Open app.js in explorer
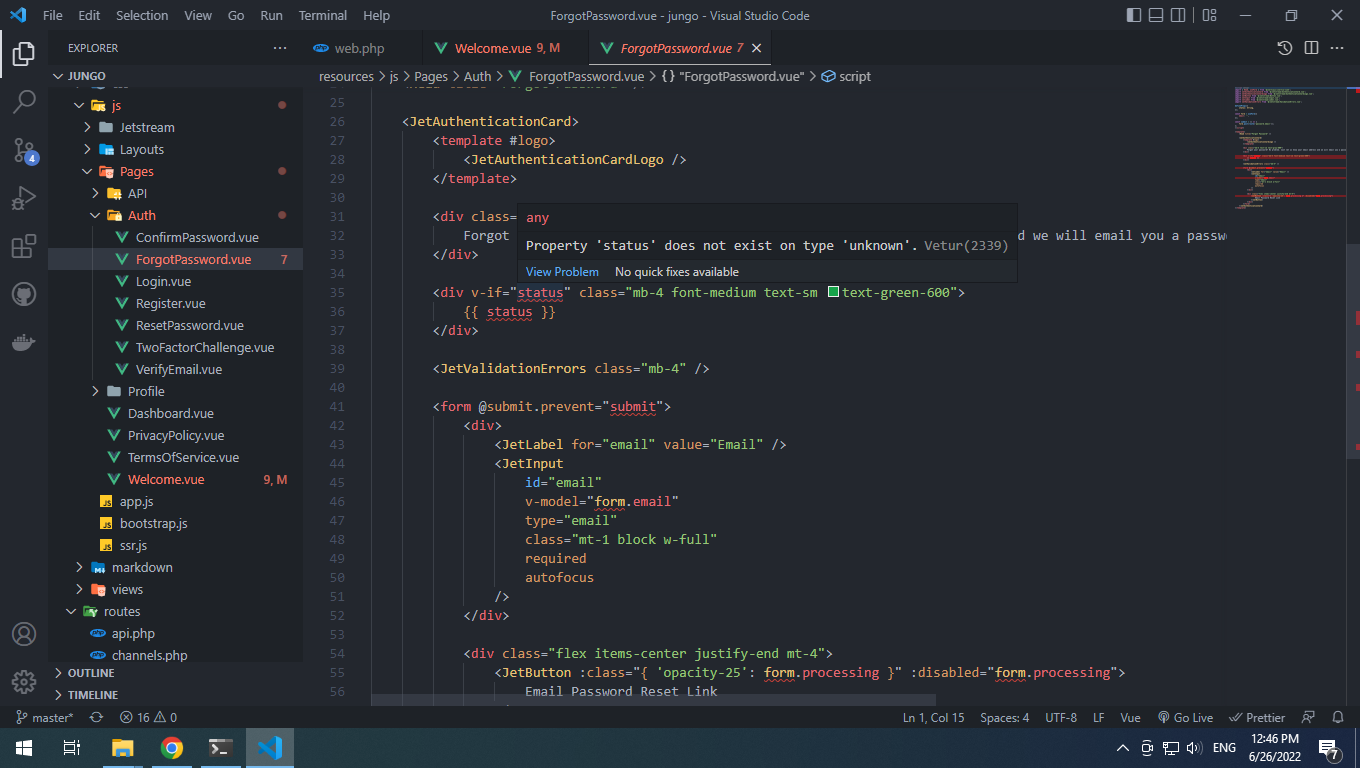 [175, 501]
